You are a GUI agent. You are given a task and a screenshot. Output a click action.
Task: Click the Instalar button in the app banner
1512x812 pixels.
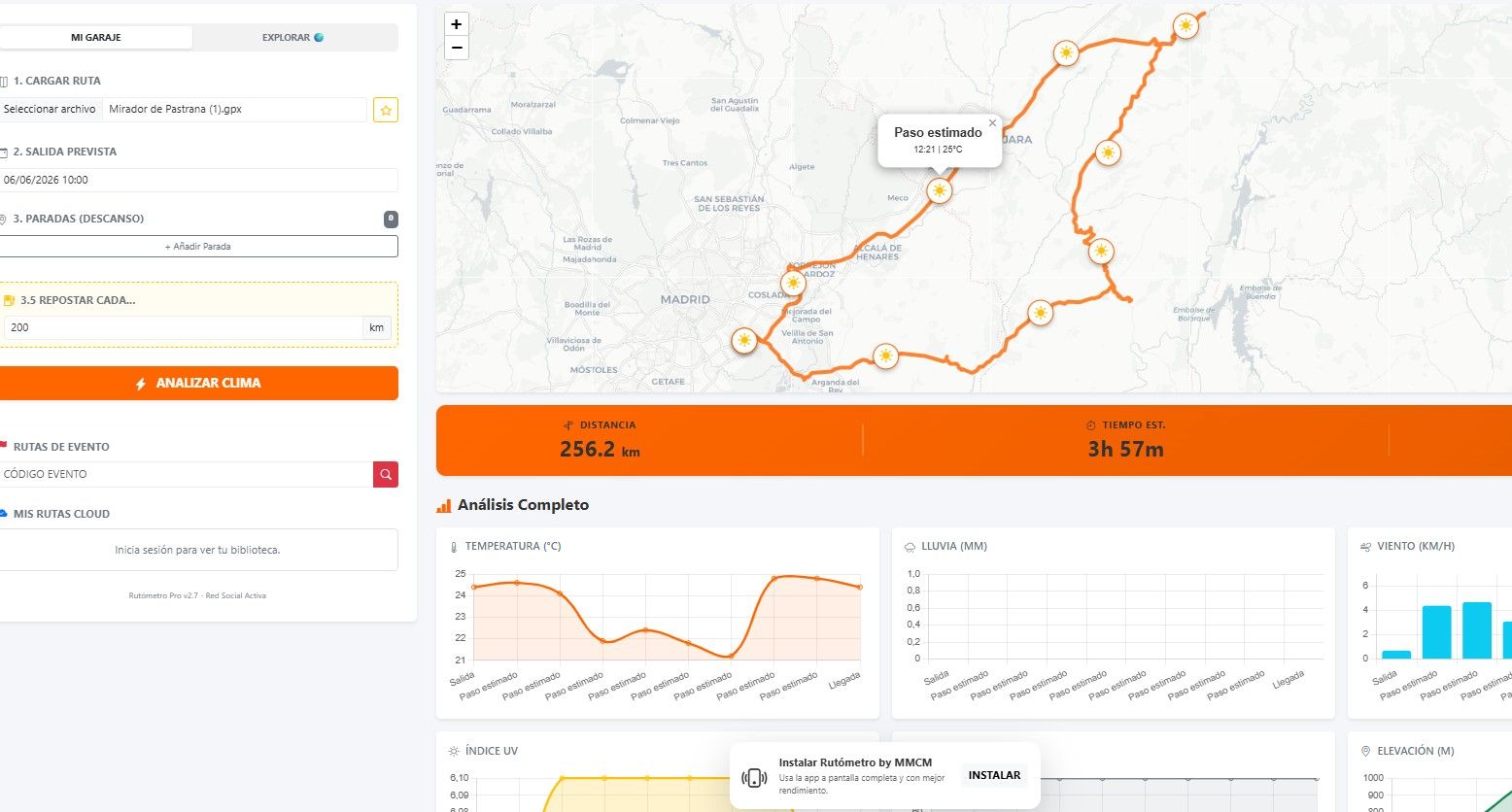(x=994, y=775)
